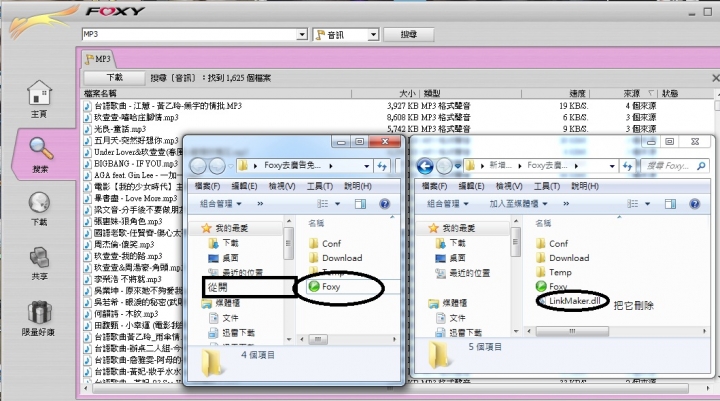Click the back arrow in right Explorer window
This screenshot has width=720, height=401.
(425, 166)
